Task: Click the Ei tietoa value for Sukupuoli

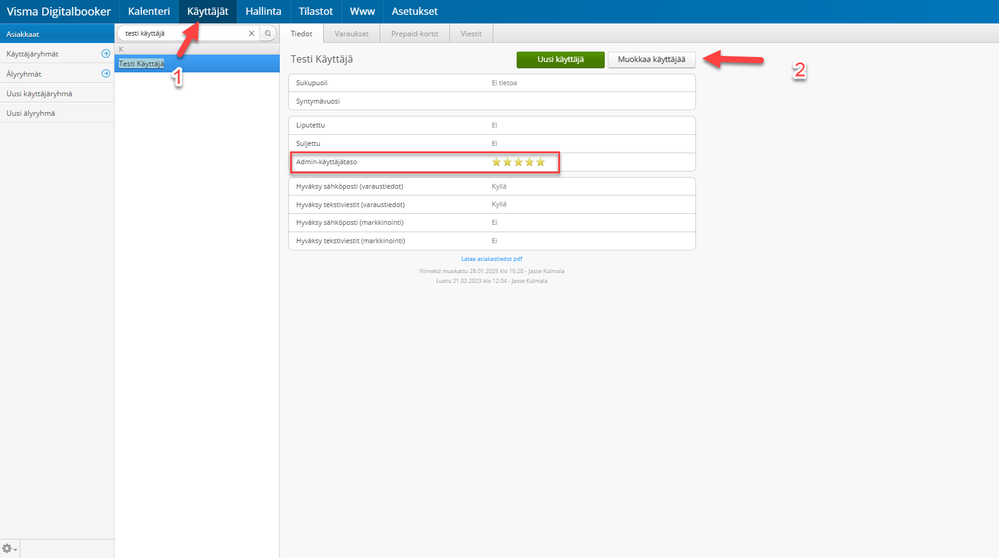Action: (x=504, y=83)
